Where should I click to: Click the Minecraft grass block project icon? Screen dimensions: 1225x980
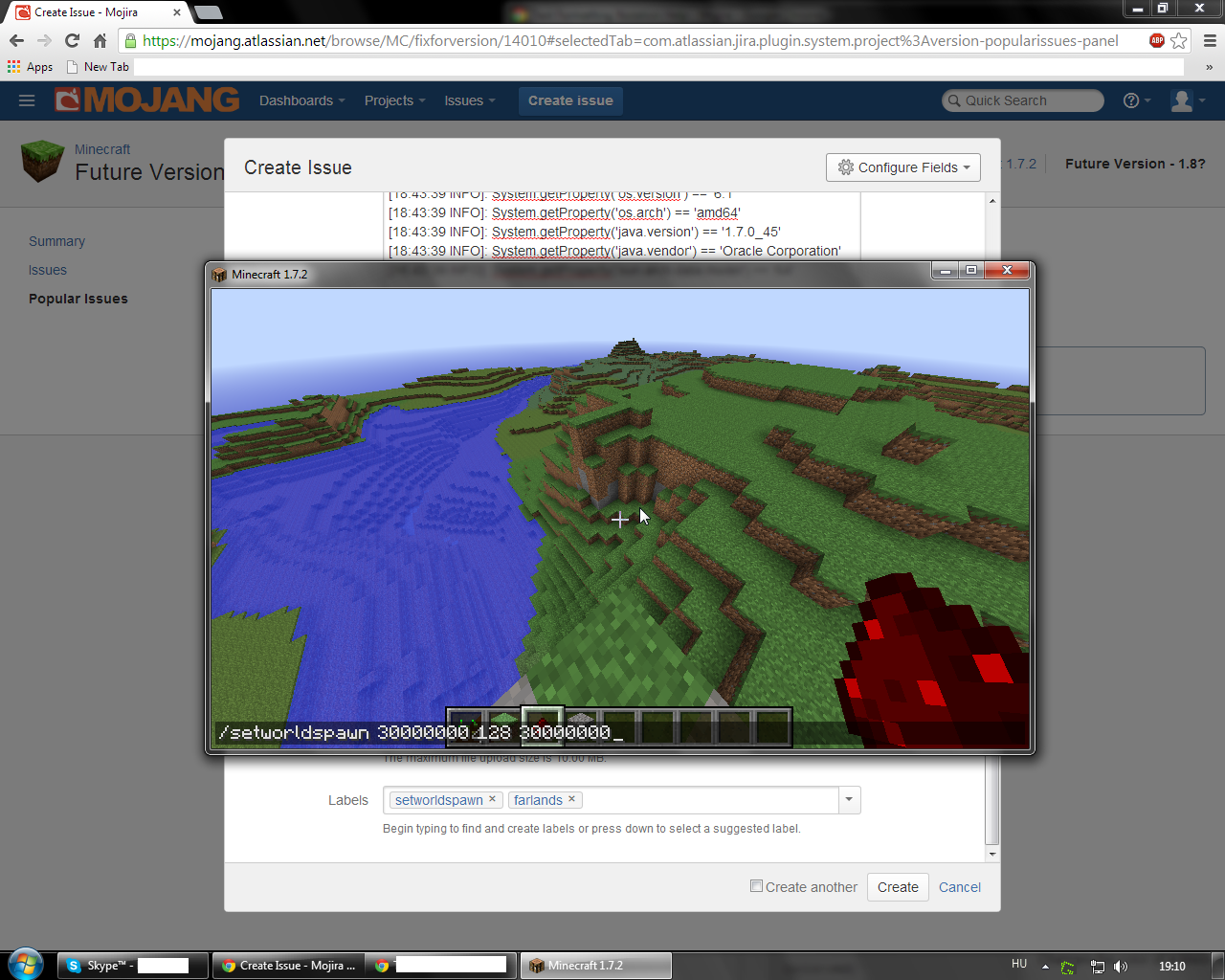click(42, 161)
